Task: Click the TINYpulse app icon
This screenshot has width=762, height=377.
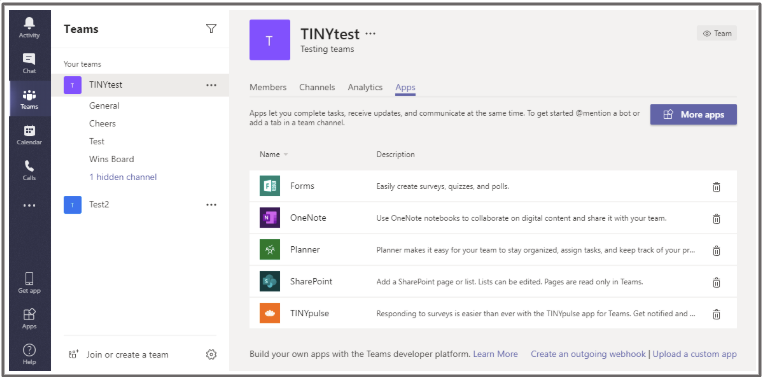Action: tap(270, 313)
